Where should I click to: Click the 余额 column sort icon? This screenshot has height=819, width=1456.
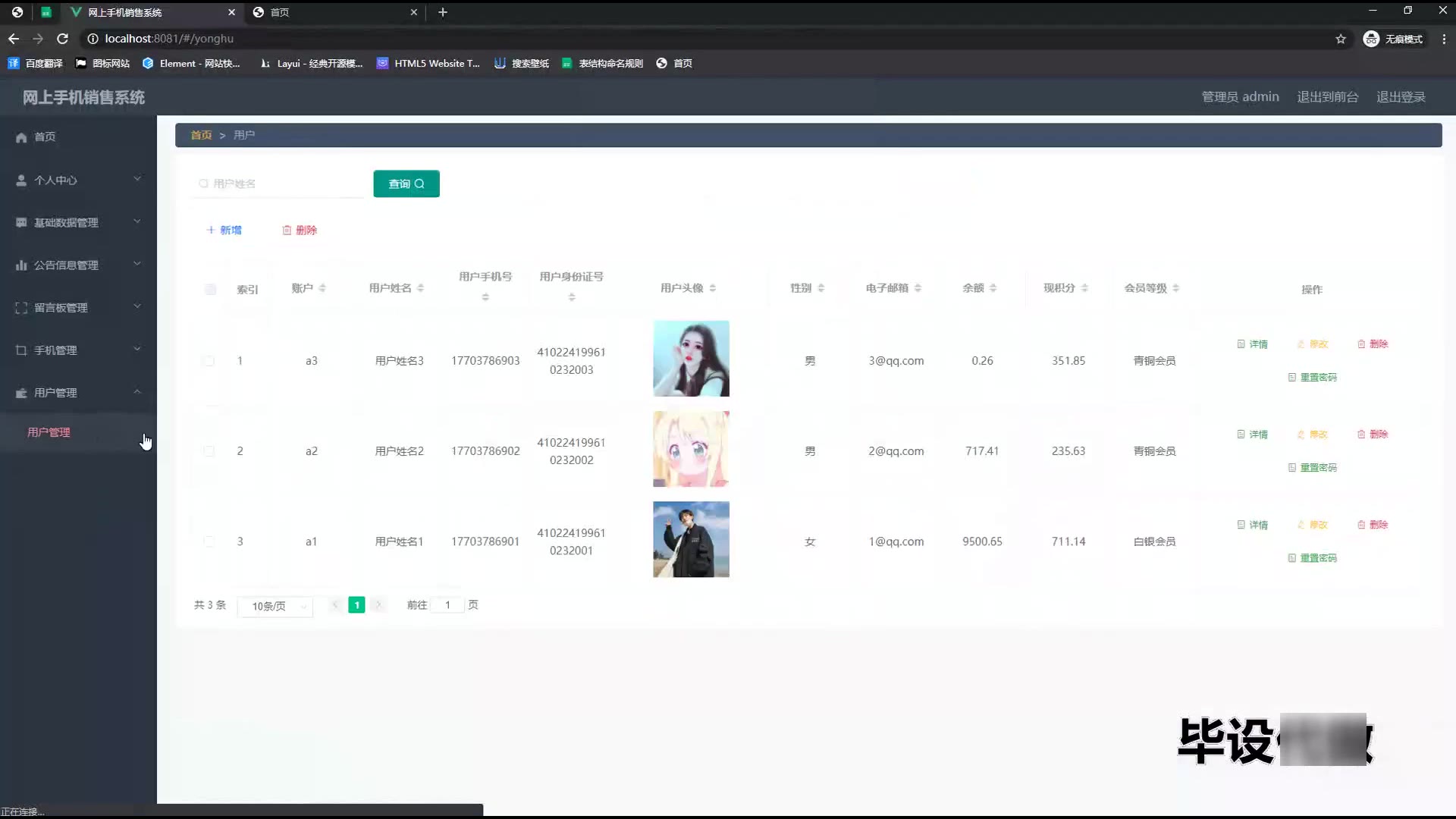coord(993,288)
